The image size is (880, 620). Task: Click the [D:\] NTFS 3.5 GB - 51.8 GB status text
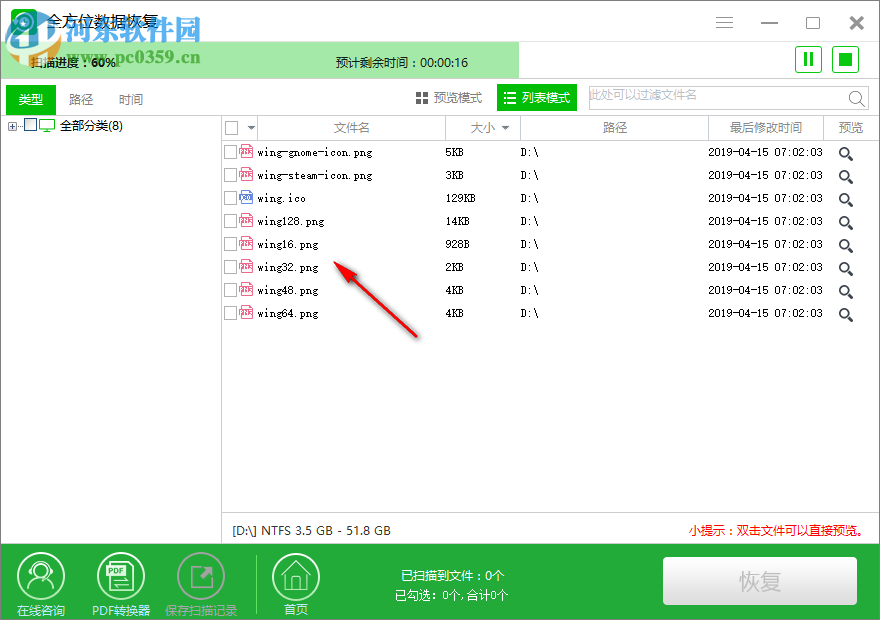[x=311, y=531]
